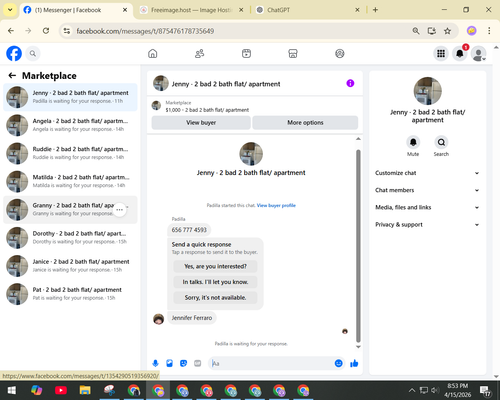The width and height of the screenshot is (500, 400).
Task: Switch to the ChatGPT browser tab
Action: 307,10
